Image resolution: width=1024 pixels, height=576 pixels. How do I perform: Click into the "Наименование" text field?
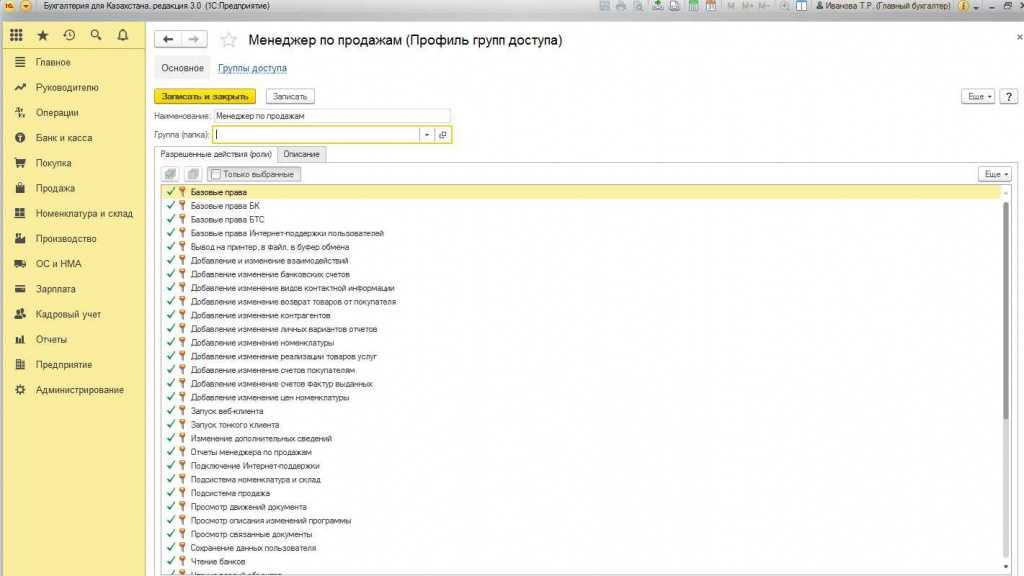[x=330, y=116]
